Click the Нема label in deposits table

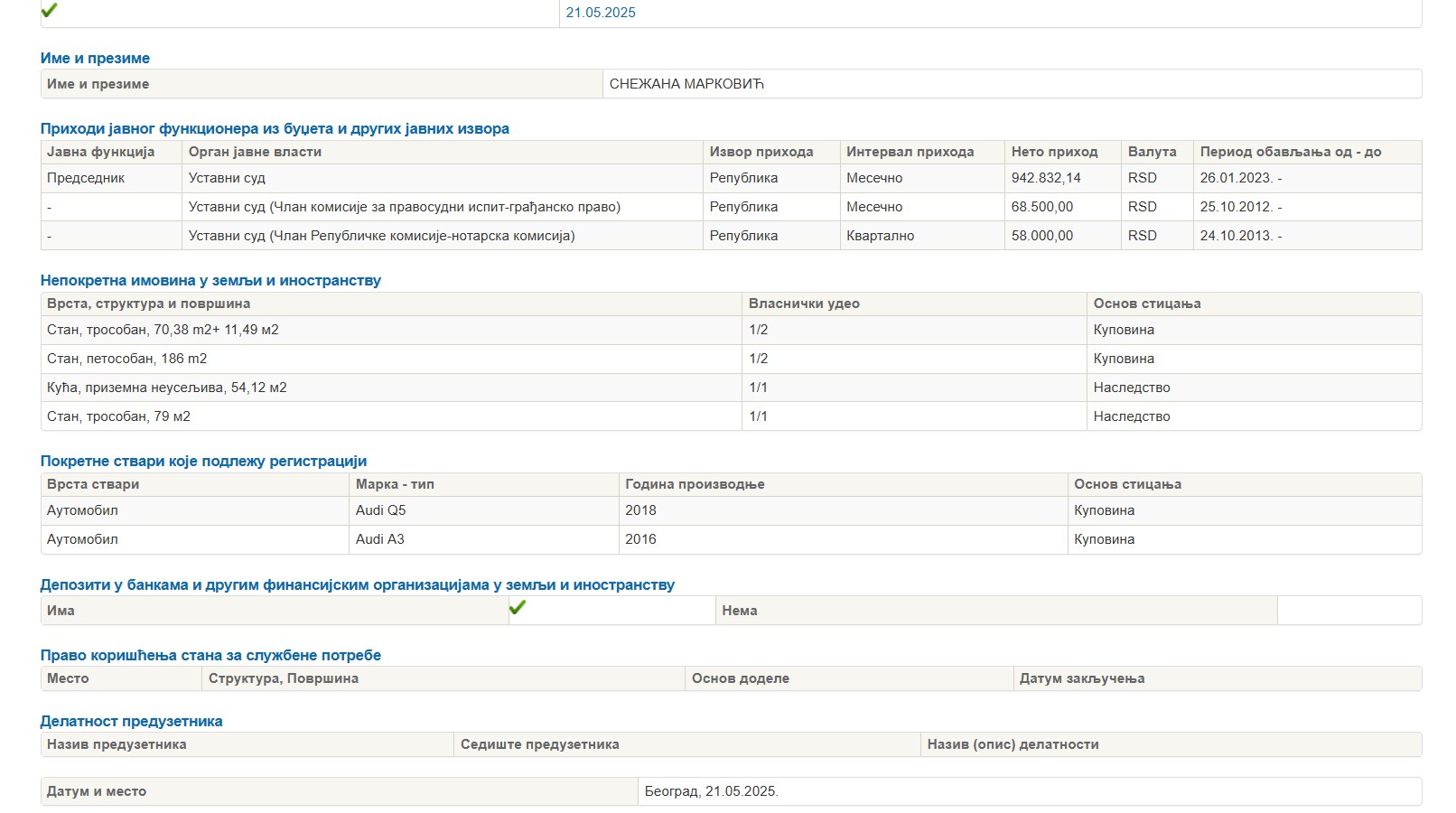pyautogui.click(x=740, y=611)
